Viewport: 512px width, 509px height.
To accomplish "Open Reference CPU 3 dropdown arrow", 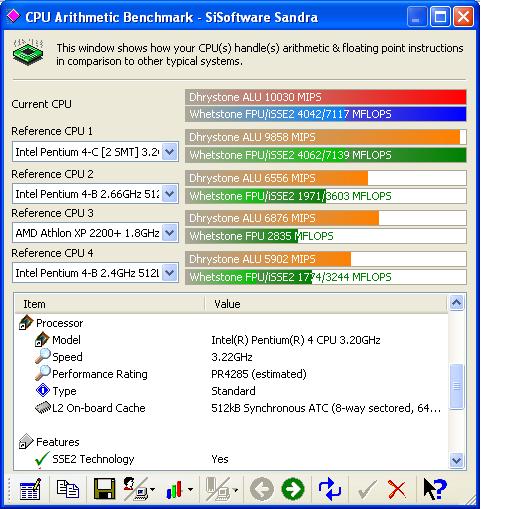I will (170, 233).
